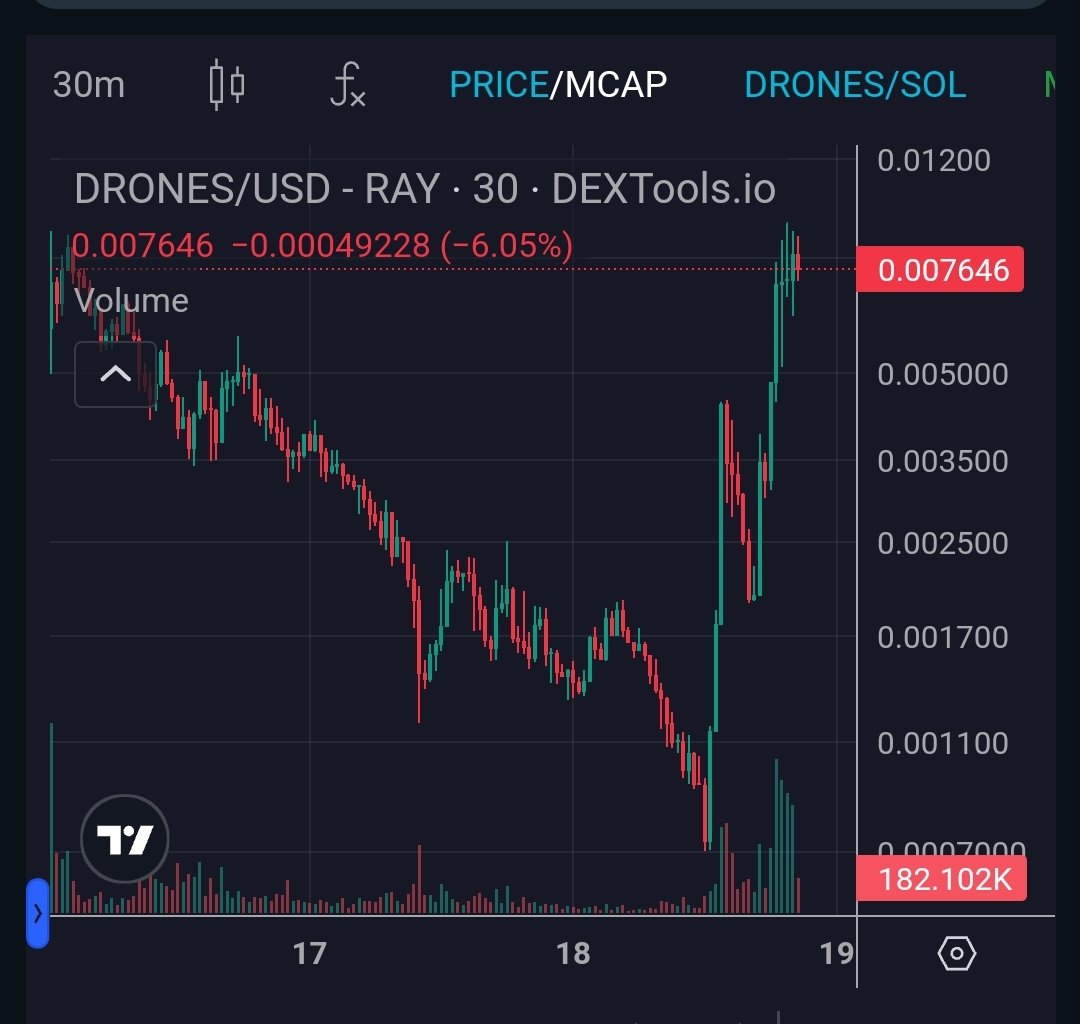
Task: Click date 19 on time axis
Action: 836,954
